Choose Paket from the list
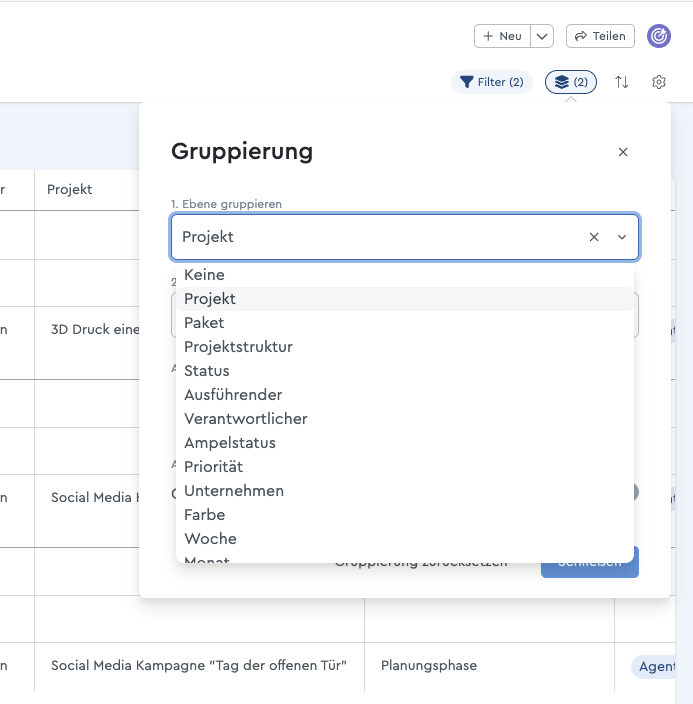 pos(405,323)
